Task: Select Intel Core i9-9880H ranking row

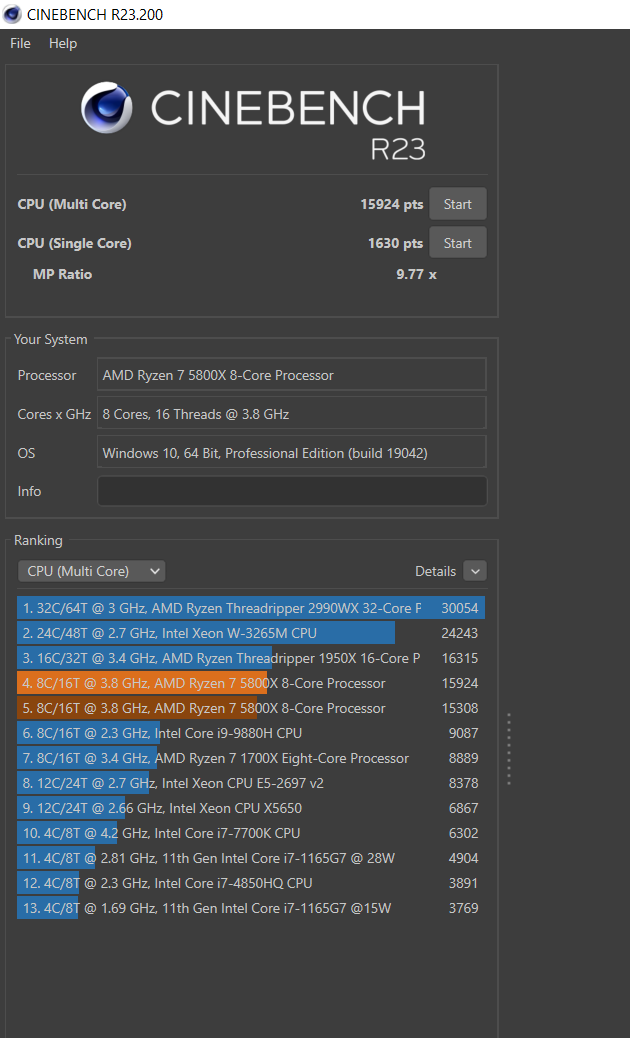Action: click(x=251, y=733)
